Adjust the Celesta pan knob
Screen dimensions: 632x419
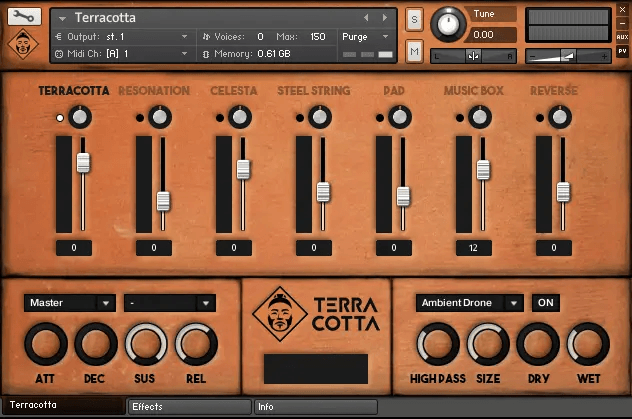coord(240,117)
